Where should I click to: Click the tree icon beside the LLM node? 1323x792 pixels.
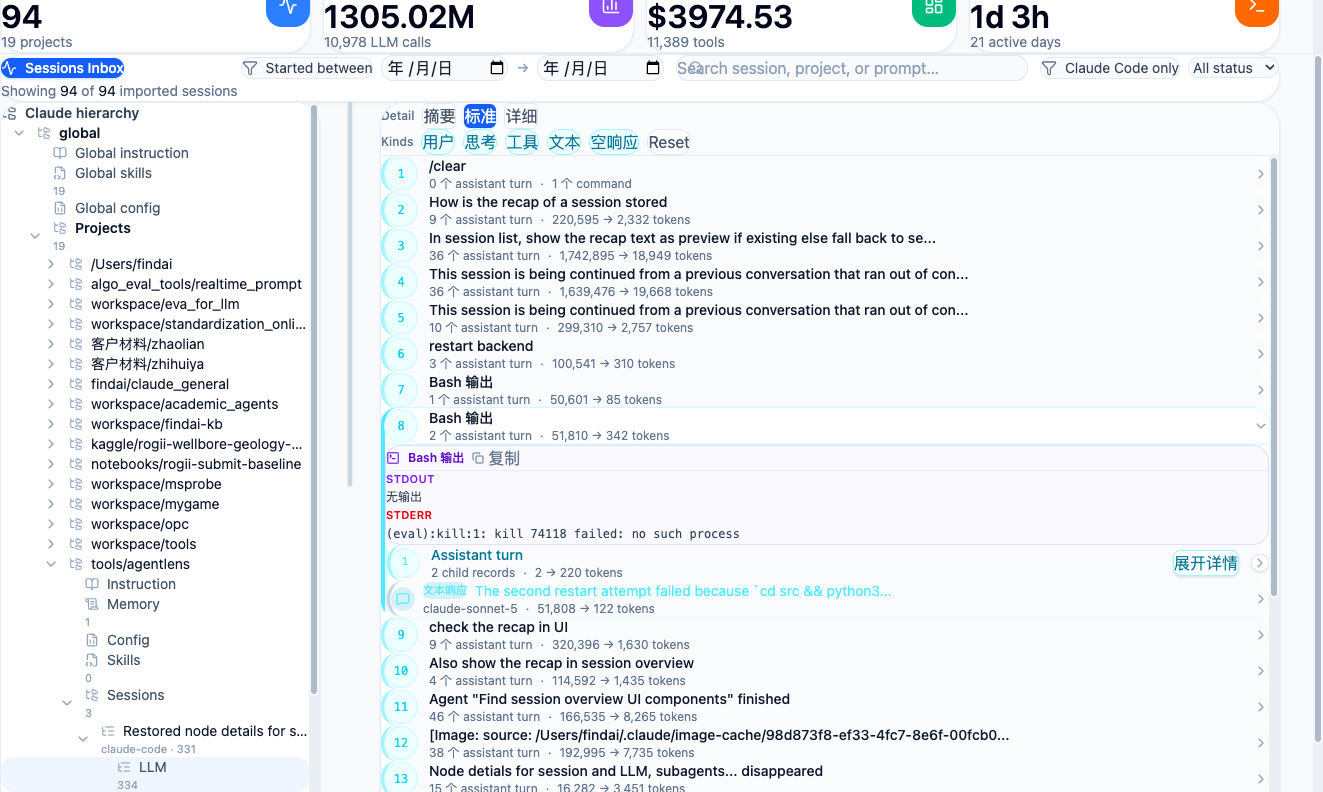pos(124,767)
